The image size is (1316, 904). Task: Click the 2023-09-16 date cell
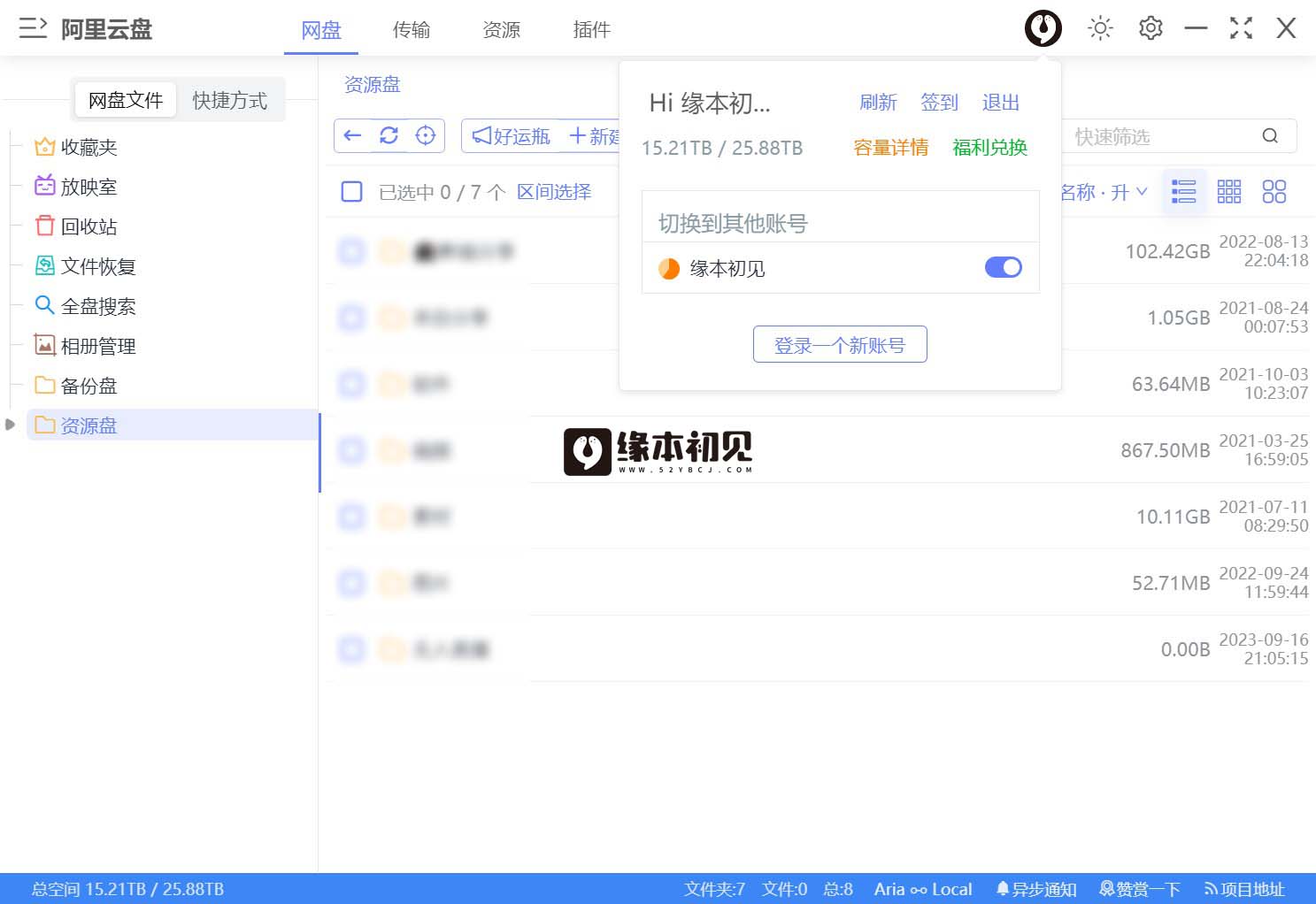point(1263,649)
